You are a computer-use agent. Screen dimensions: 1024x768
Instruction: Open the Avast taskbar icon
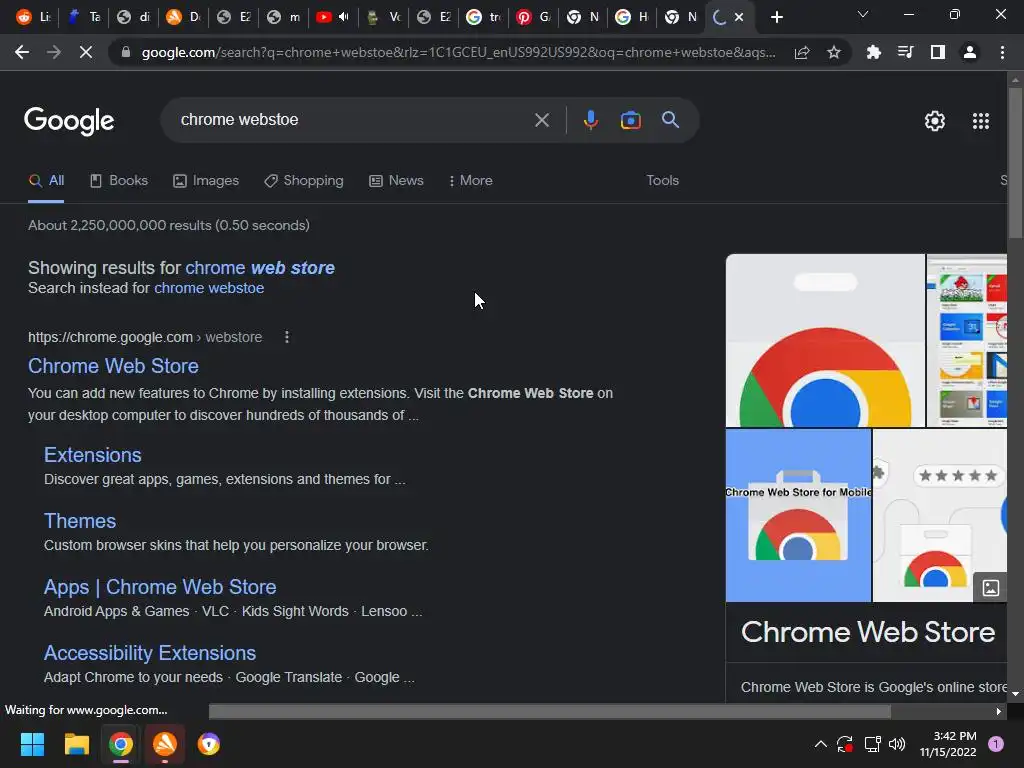(x=165, y=744)
